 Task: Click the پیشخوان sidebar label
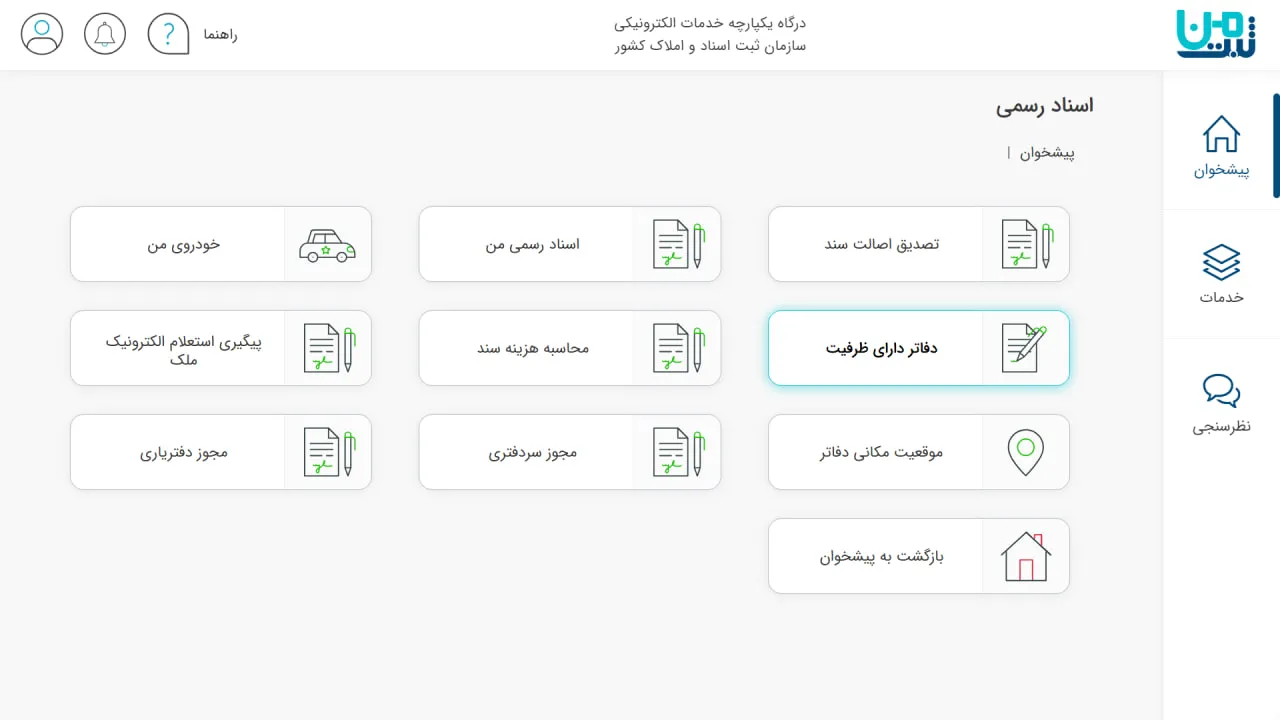pos(1221,170)
